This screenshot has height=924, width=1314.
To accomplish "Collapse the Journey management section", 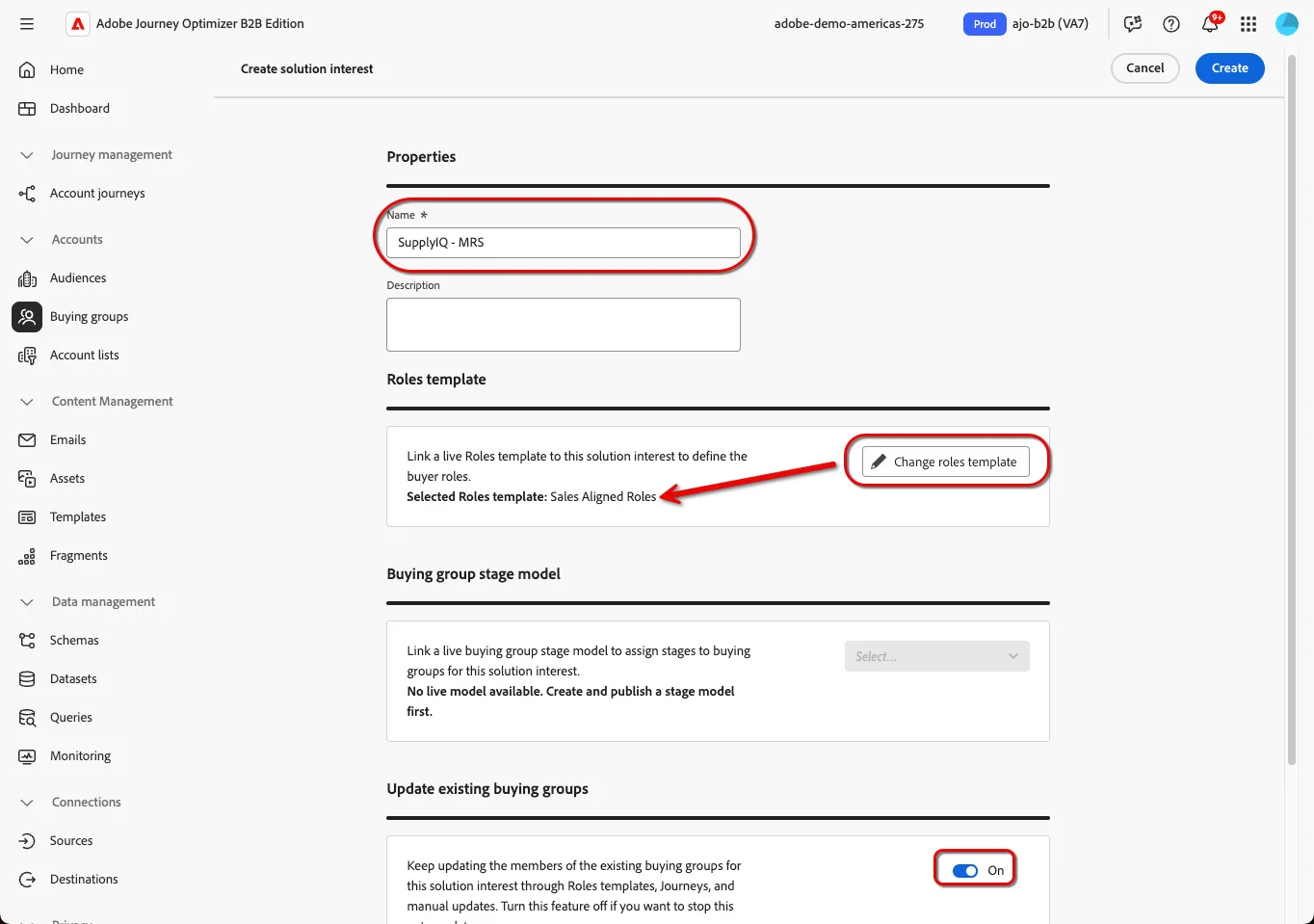I will coord(27,154).
